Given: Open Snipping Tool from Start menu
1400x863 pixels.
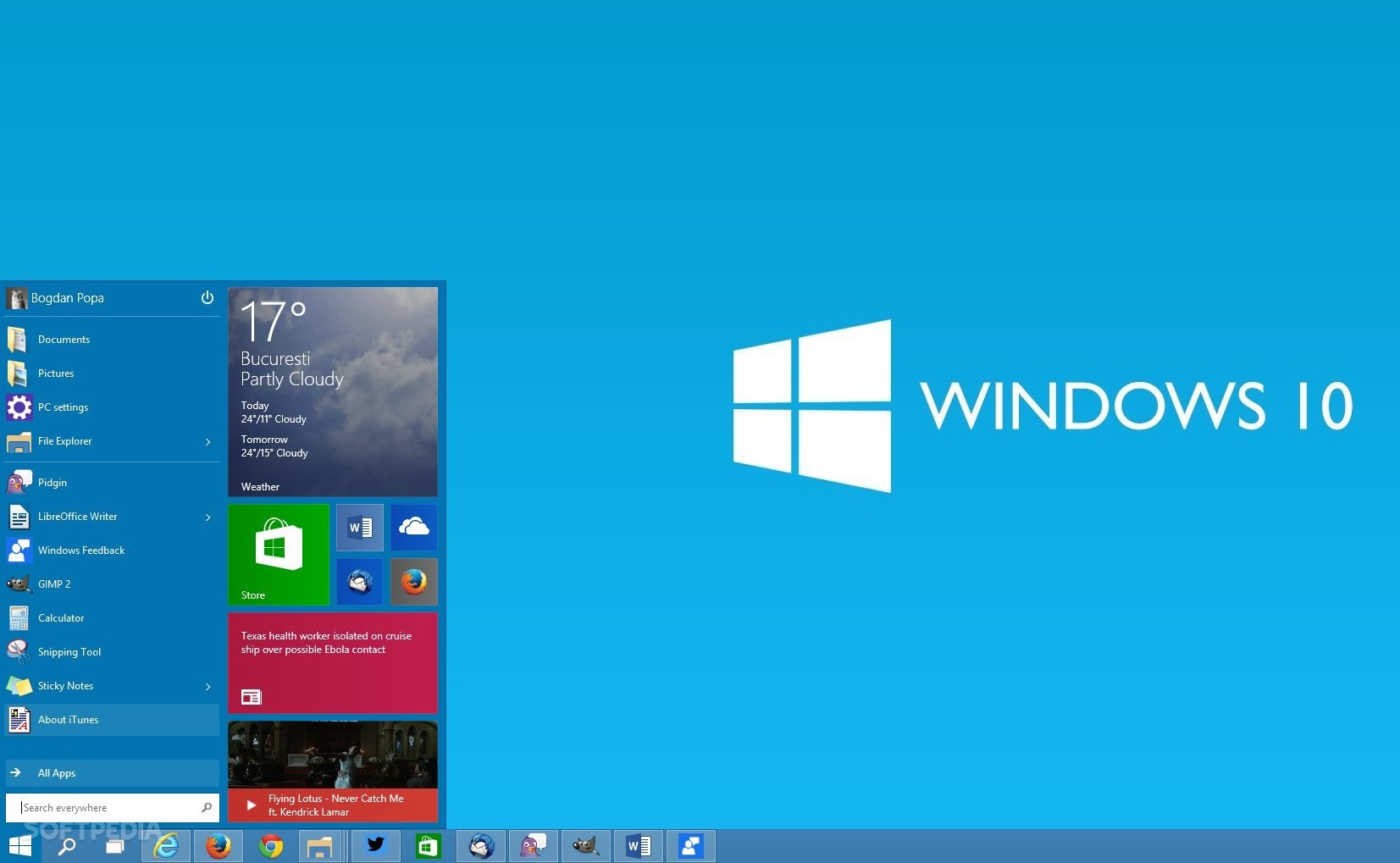Looking at the screenshot, I should (x=112, y=652).
